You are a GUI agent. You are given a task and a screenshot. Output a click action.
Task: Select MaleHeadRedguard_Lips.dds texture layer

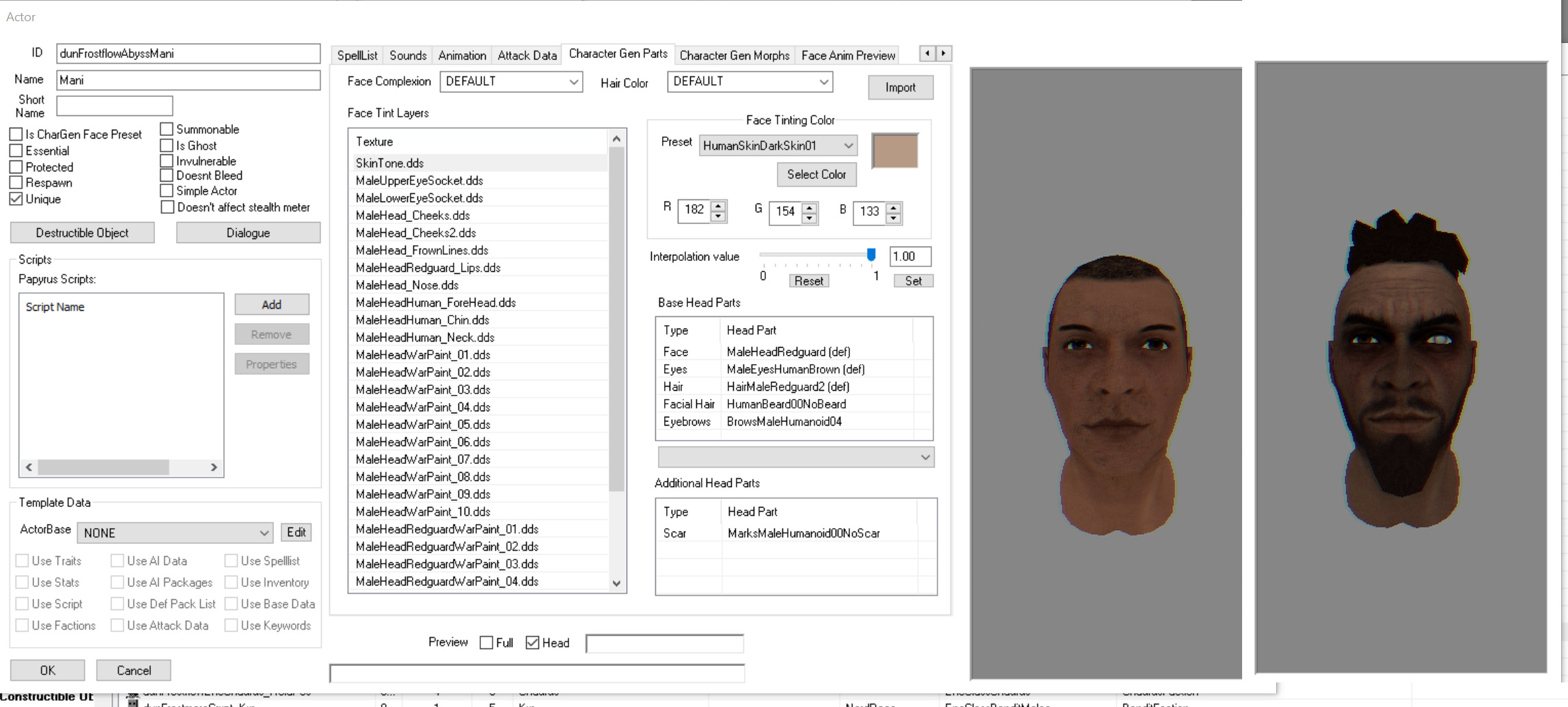click(x=428, y=268)
